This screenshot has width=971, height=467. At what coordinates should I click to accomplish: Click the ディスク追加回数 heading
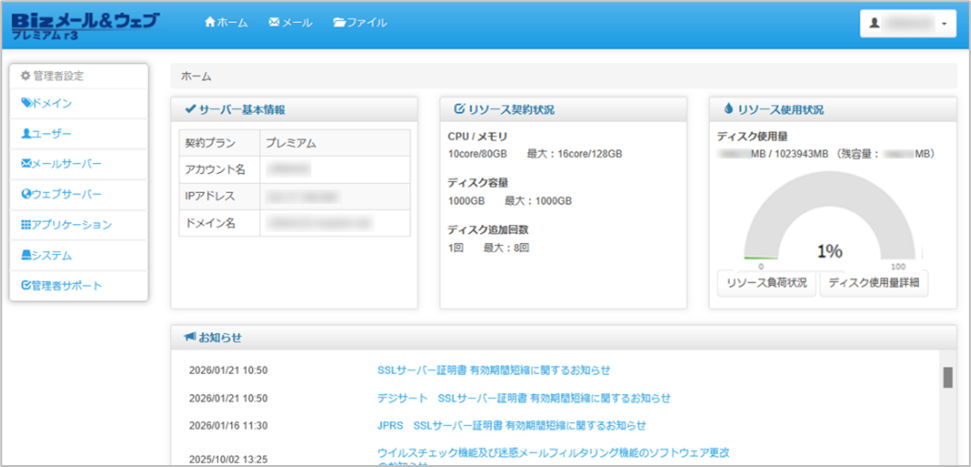pos(488,230)
